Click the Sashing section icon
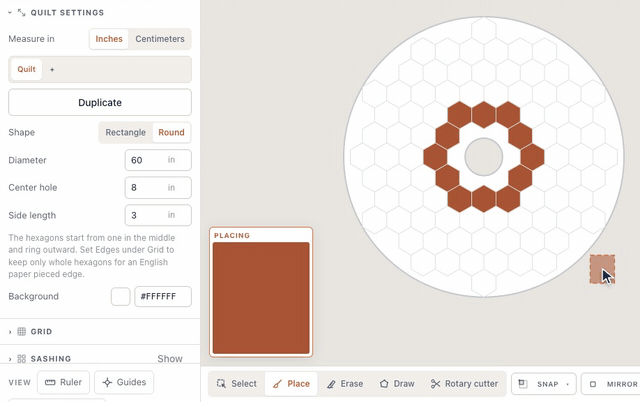Viewport: 640px width, 402px height. pos(22,359)
